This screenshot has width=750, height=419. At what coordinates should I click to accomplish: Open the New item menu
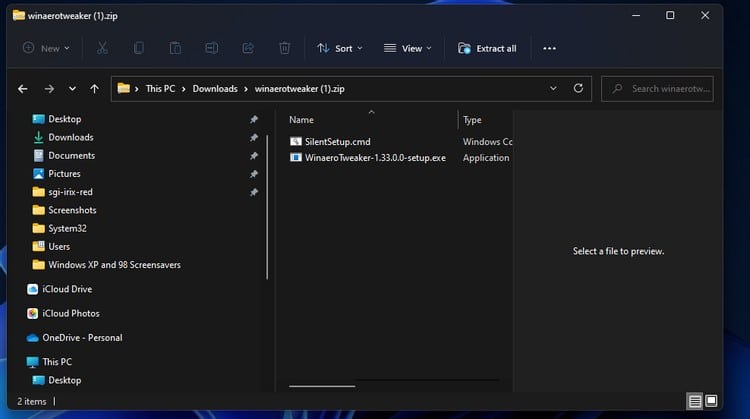coord(46,48)
